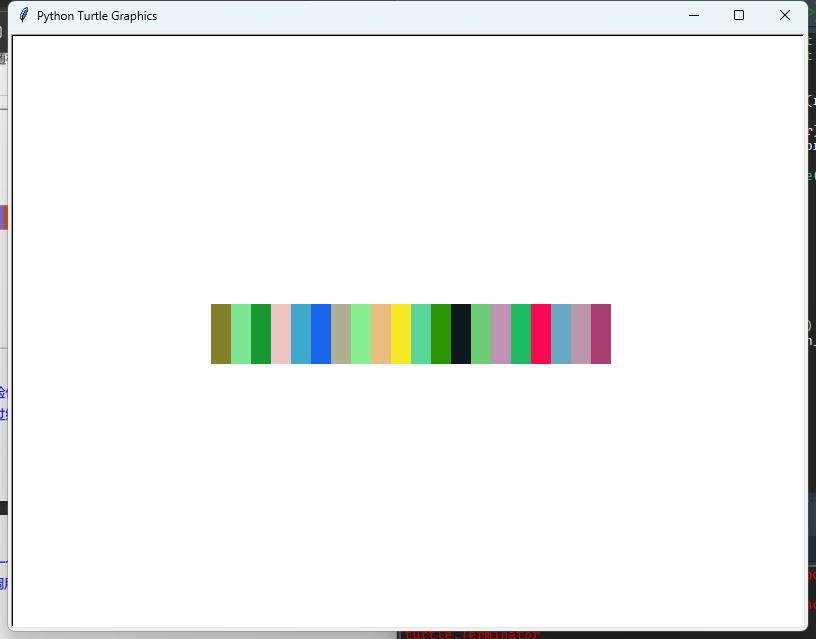Click the steel blue stripe right of red
816x639 pixels.
coord(561,334)
